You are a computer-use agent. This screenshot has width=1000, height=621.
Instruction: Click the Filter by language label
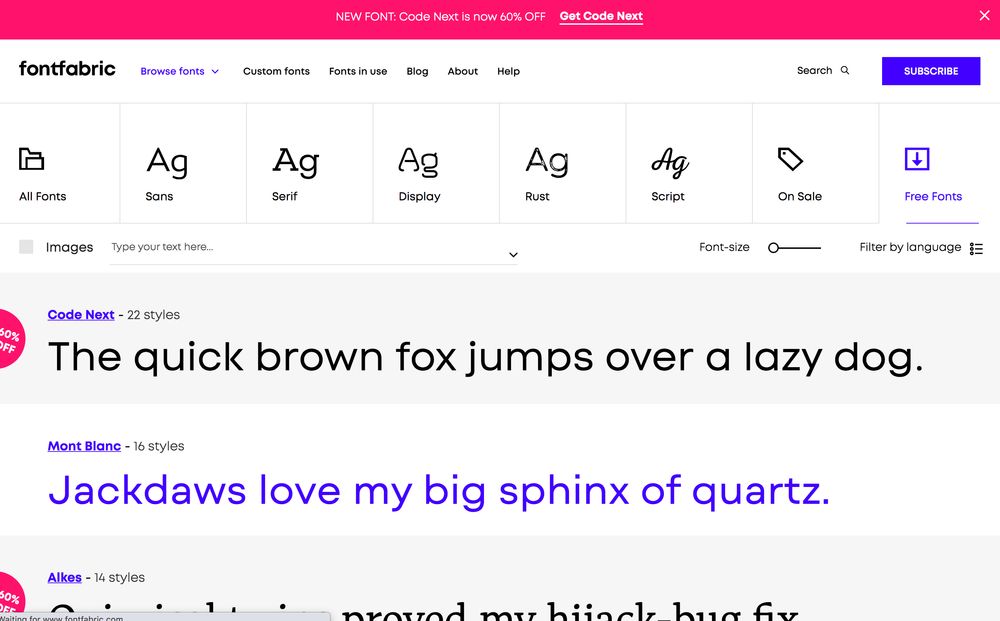click(x=910, y=247)
